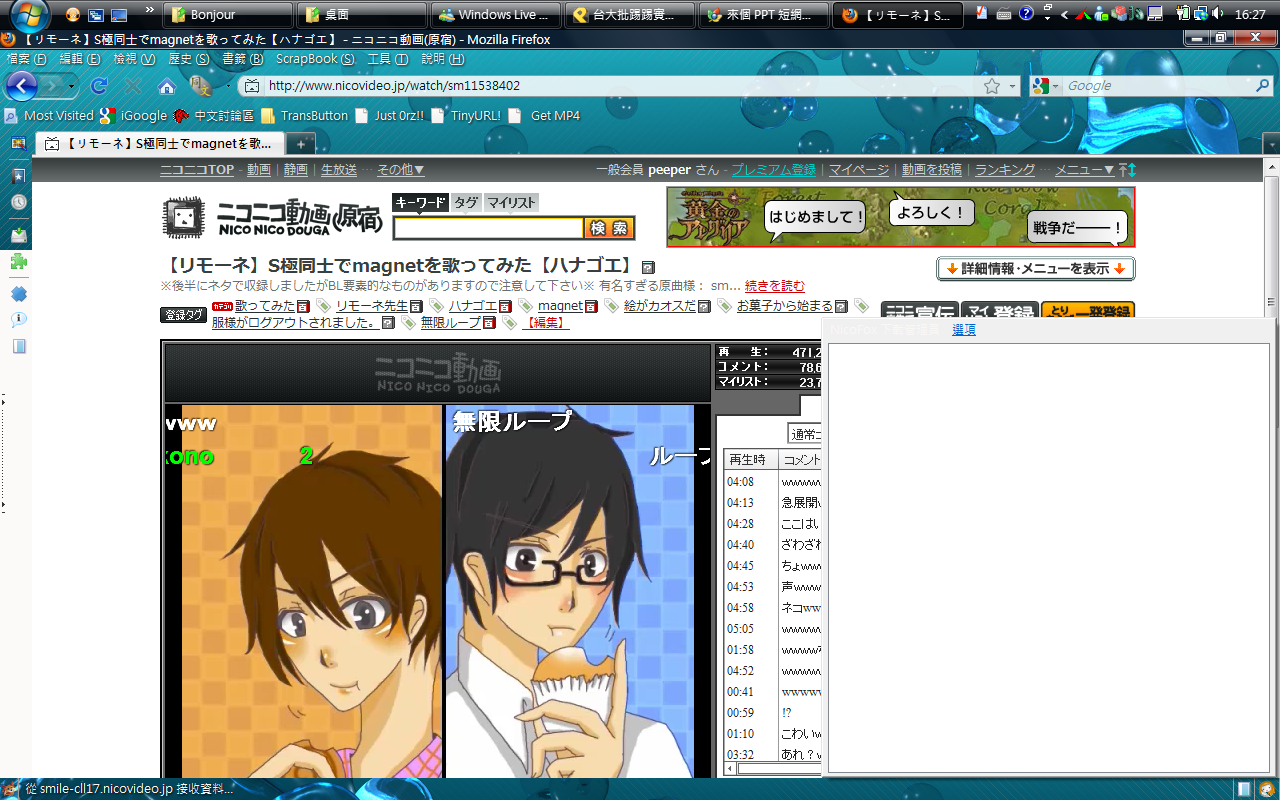Image resolution: width=1280 pixels, height=800 pixels.
Task: Click the 動画を投稿 link
Action: tap(932, 170)
